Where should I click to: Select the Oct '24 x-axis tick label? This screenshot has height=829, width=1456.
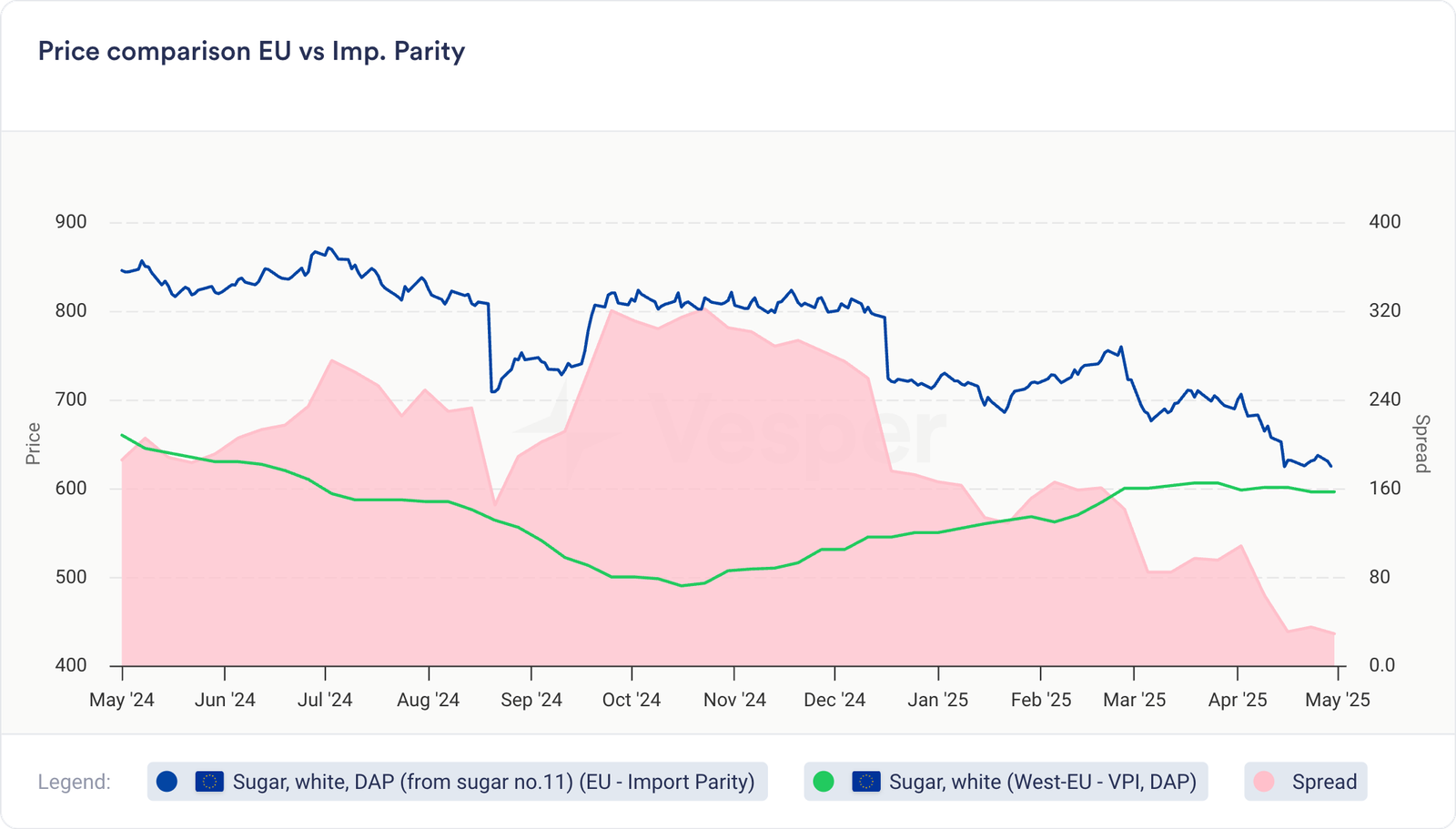631,700
